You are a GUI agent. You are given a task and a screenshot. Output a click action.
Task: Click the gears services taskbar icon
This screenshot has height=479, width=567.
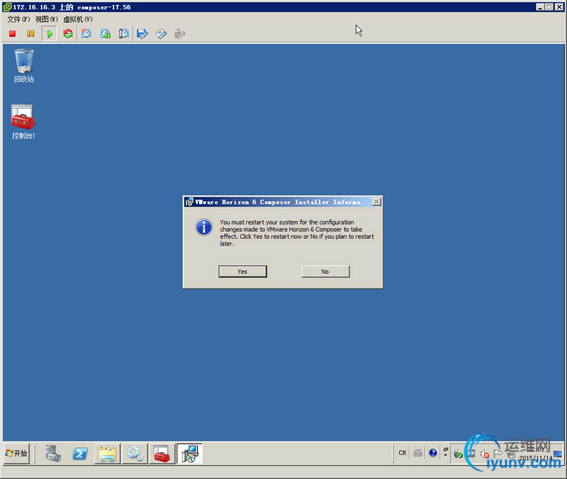(135, 454)
